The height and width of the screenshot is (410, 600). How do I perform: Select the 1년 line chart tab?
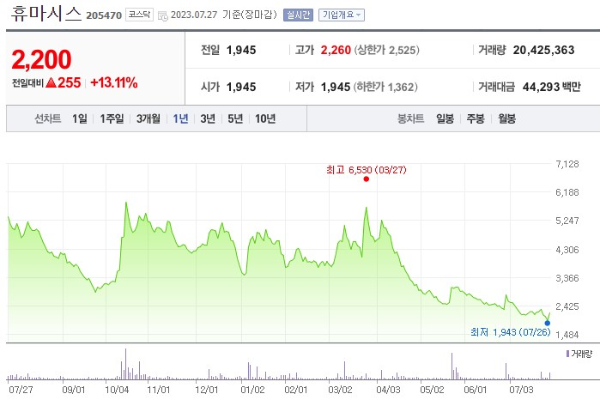point(180,119)
